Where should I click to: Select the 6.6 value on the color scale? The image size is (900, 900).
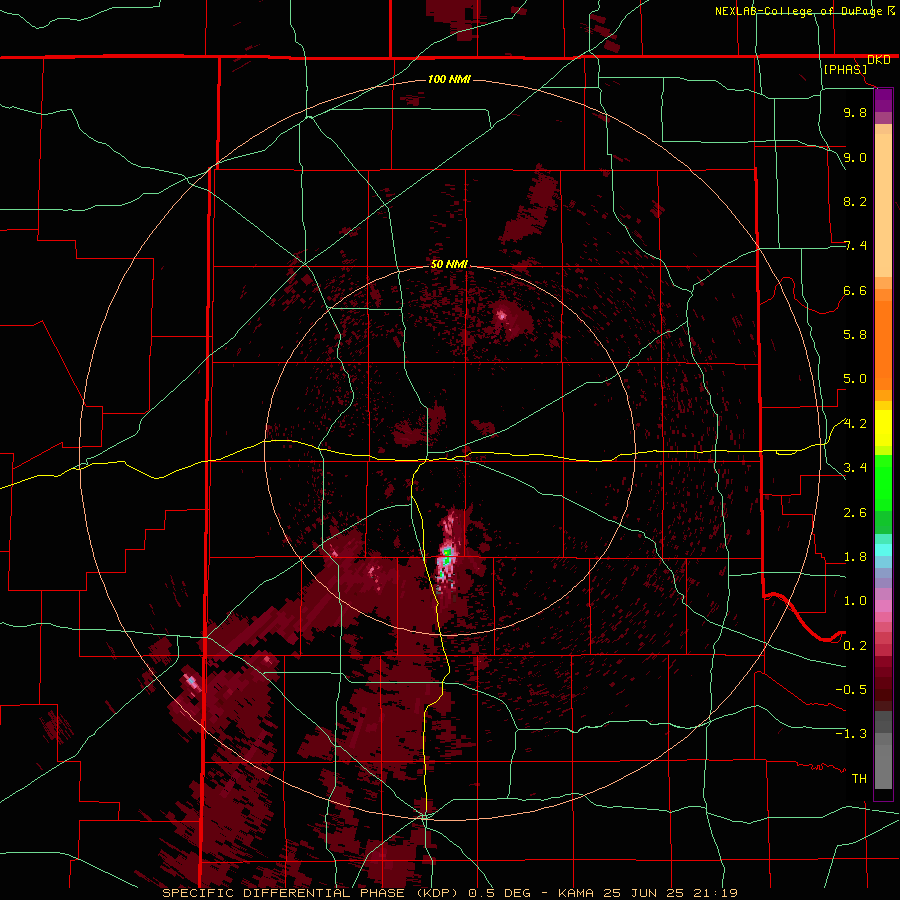855,290
